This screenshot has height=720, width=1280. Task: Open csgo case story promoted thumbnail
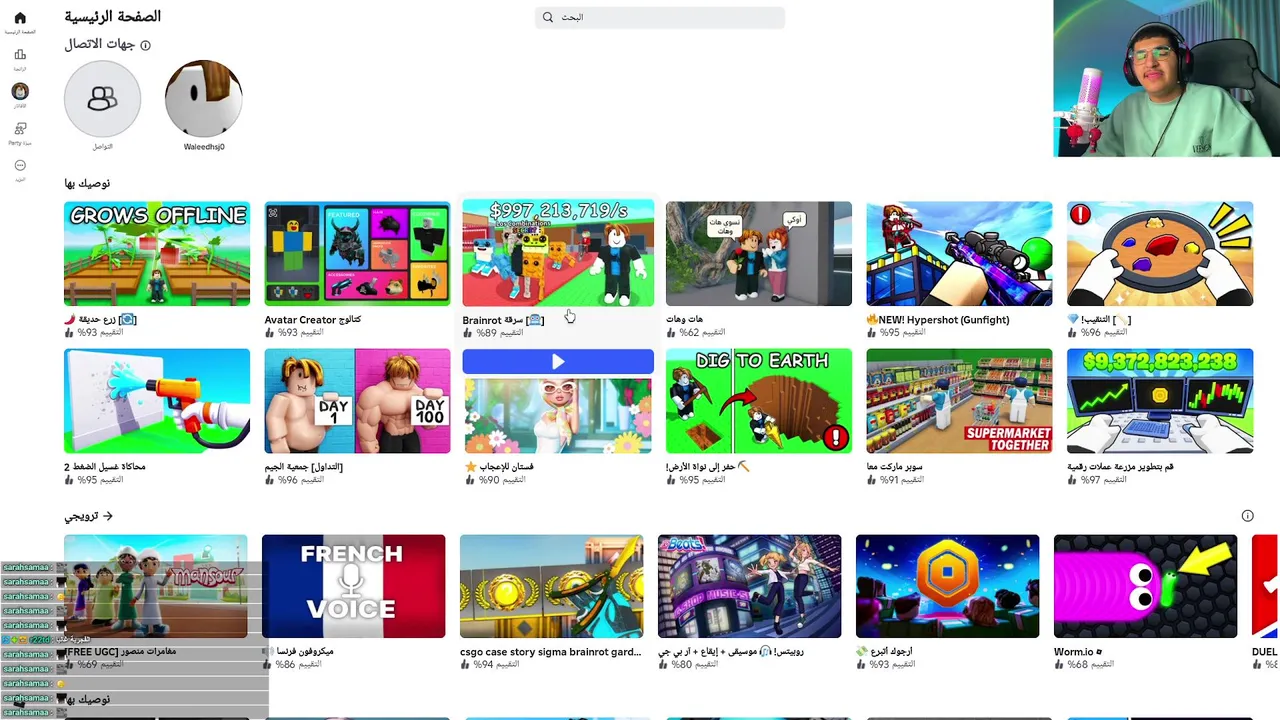pos(551,586)
